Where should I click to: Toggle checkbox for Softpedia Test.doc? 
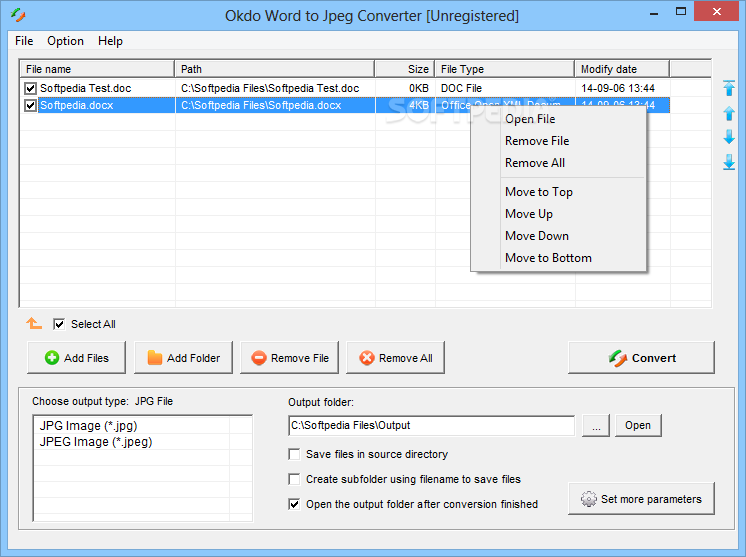(30, 88)
